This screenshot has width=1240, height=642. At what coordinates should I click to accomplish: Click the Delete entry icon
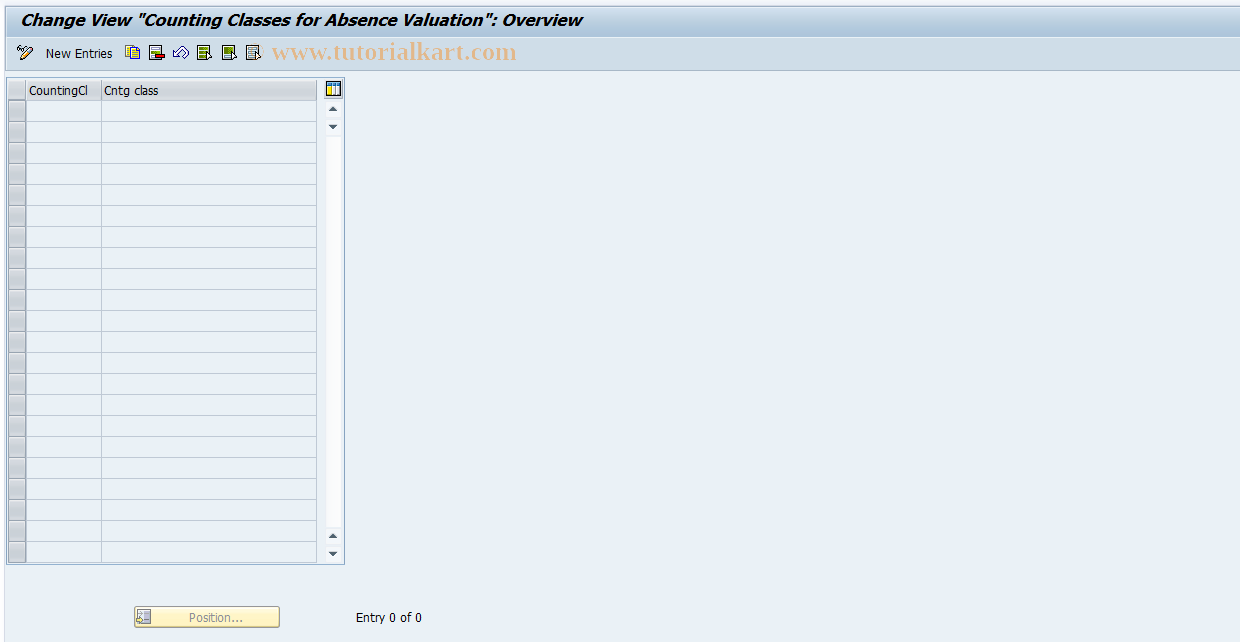(157, 53)
